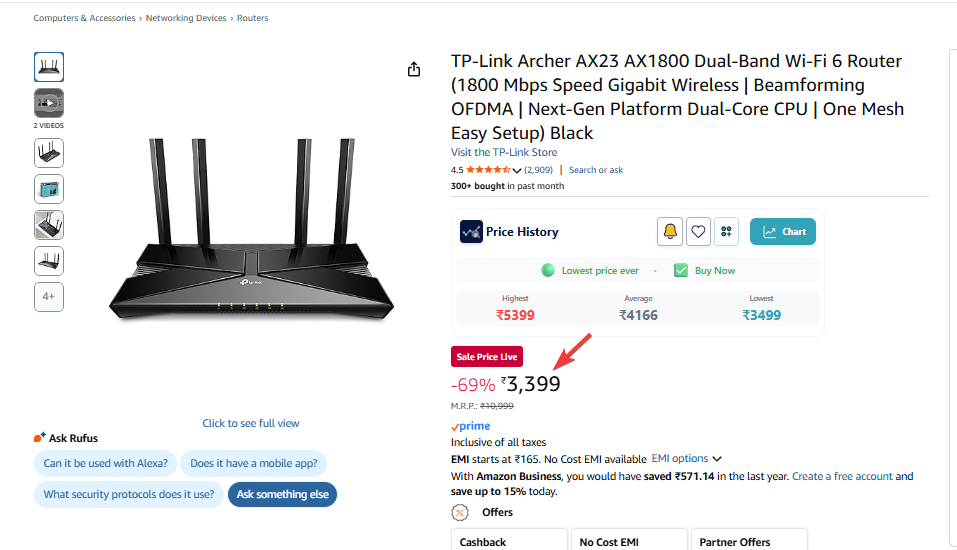Click the apps grid icon beside the heart
Image resolution: width=957 pixels, height=550 pixels.
[726, 232]
